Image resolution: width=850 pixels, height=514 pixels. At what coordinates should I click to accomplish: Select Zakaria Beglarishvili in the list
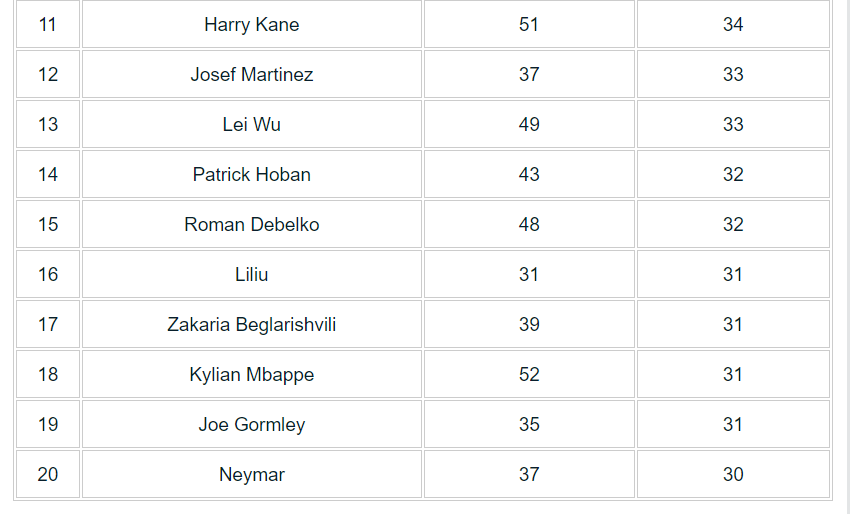[x=252, y=324]
